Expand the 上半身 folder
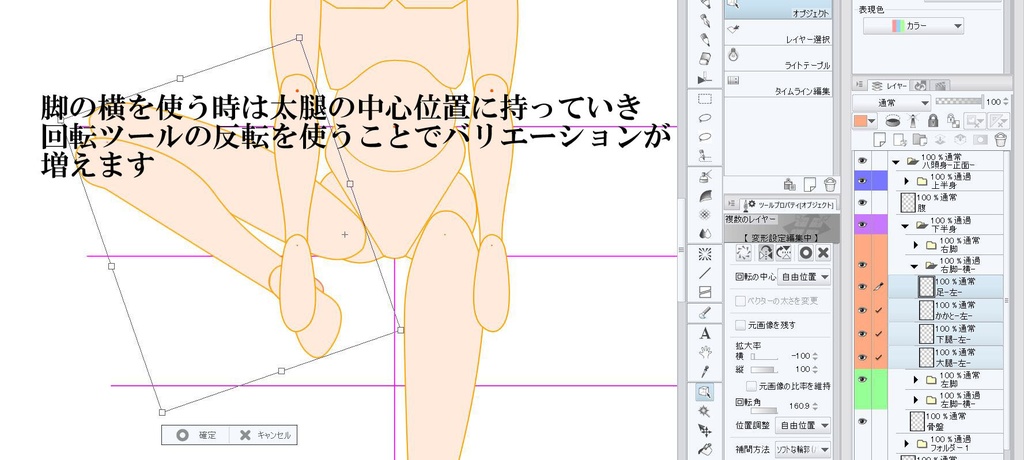 906,180
